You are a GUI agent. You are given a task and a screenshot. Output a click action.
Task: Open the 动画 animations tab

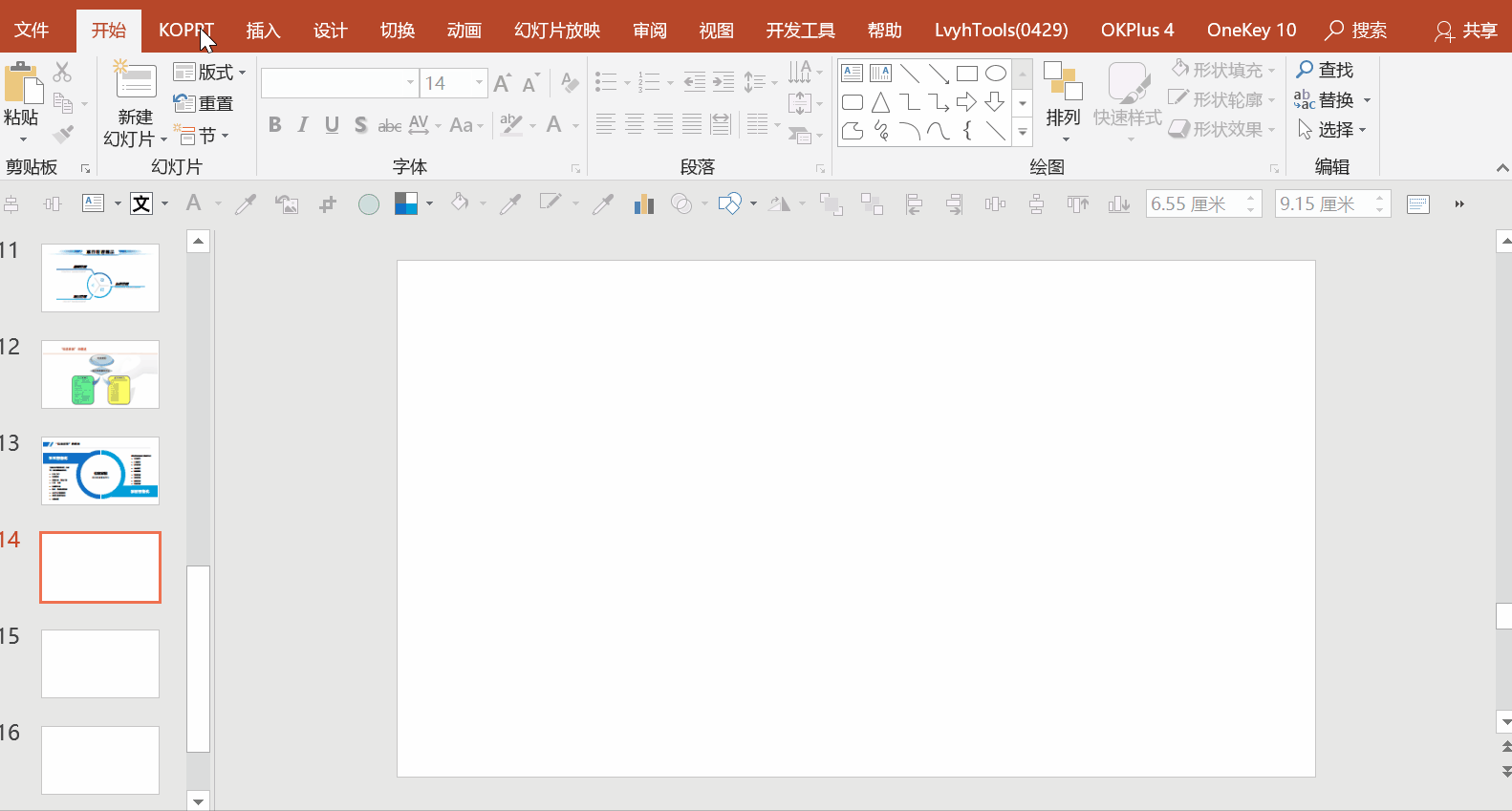coord(464,31)
